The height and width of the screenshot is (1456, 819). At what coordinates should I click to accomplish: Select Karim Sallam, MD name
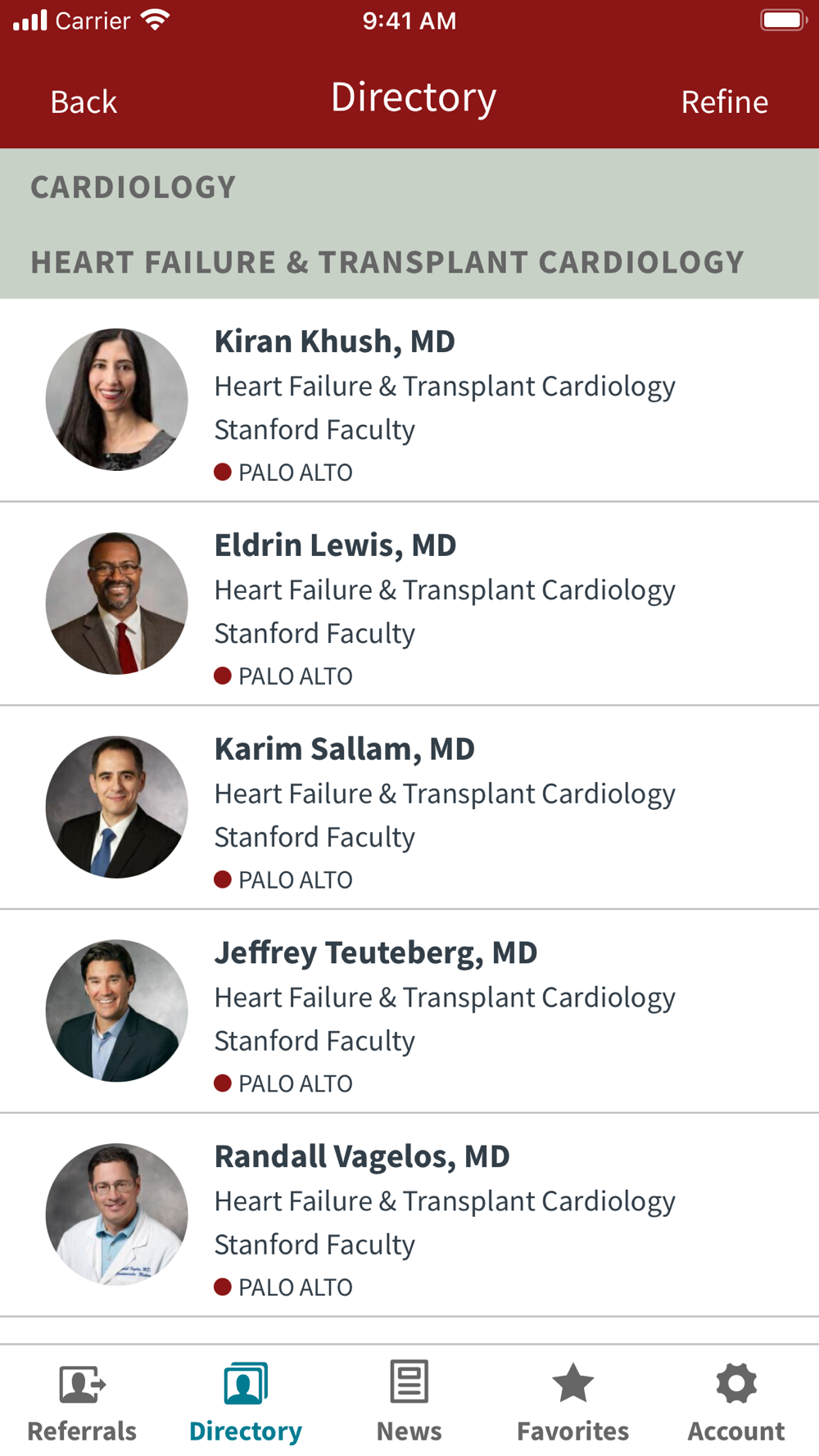pyautogui.click(x=344, y=749)
